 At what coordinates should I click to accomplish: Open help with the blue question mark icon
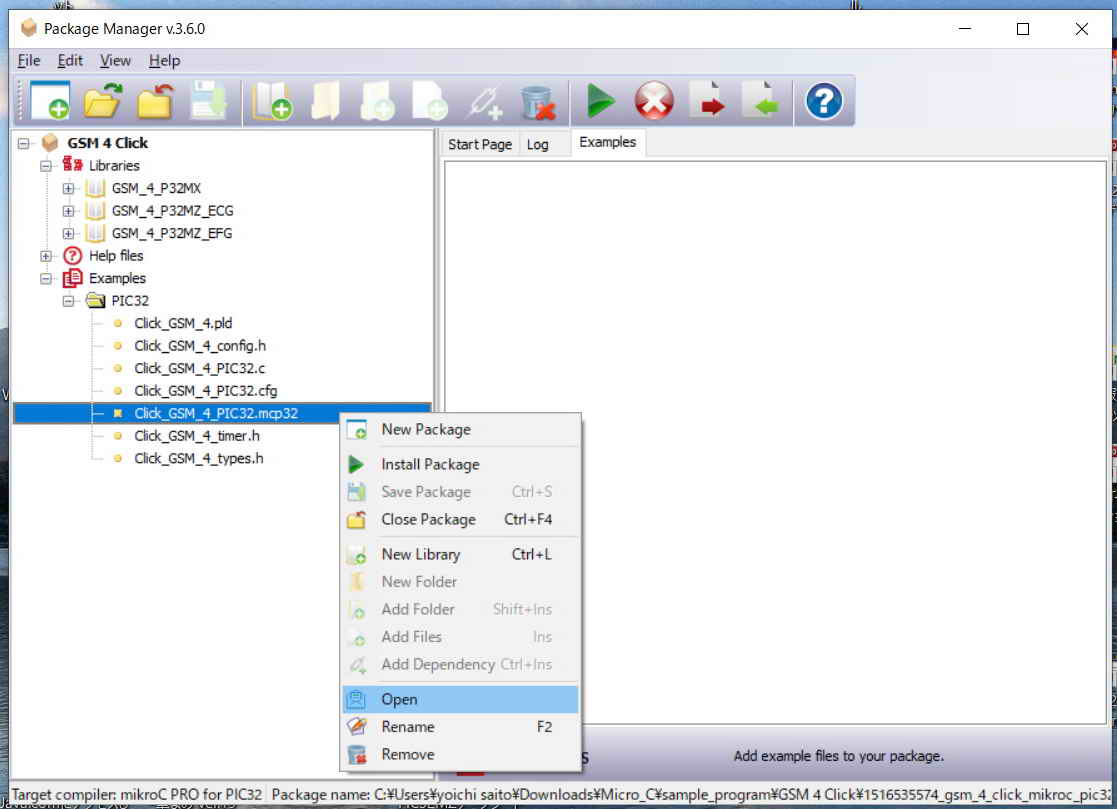point(824,101)
